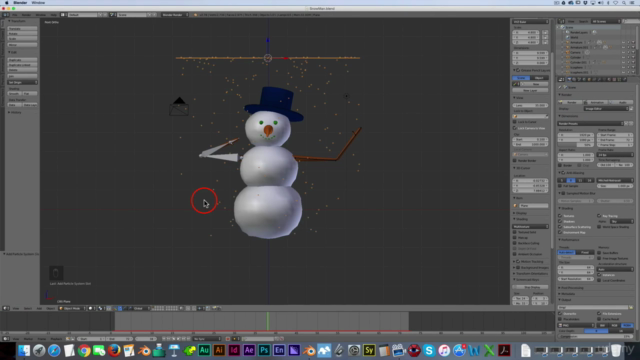
Task: Toggle the Lock Camera to View checkbox
Action: [515, 128]
